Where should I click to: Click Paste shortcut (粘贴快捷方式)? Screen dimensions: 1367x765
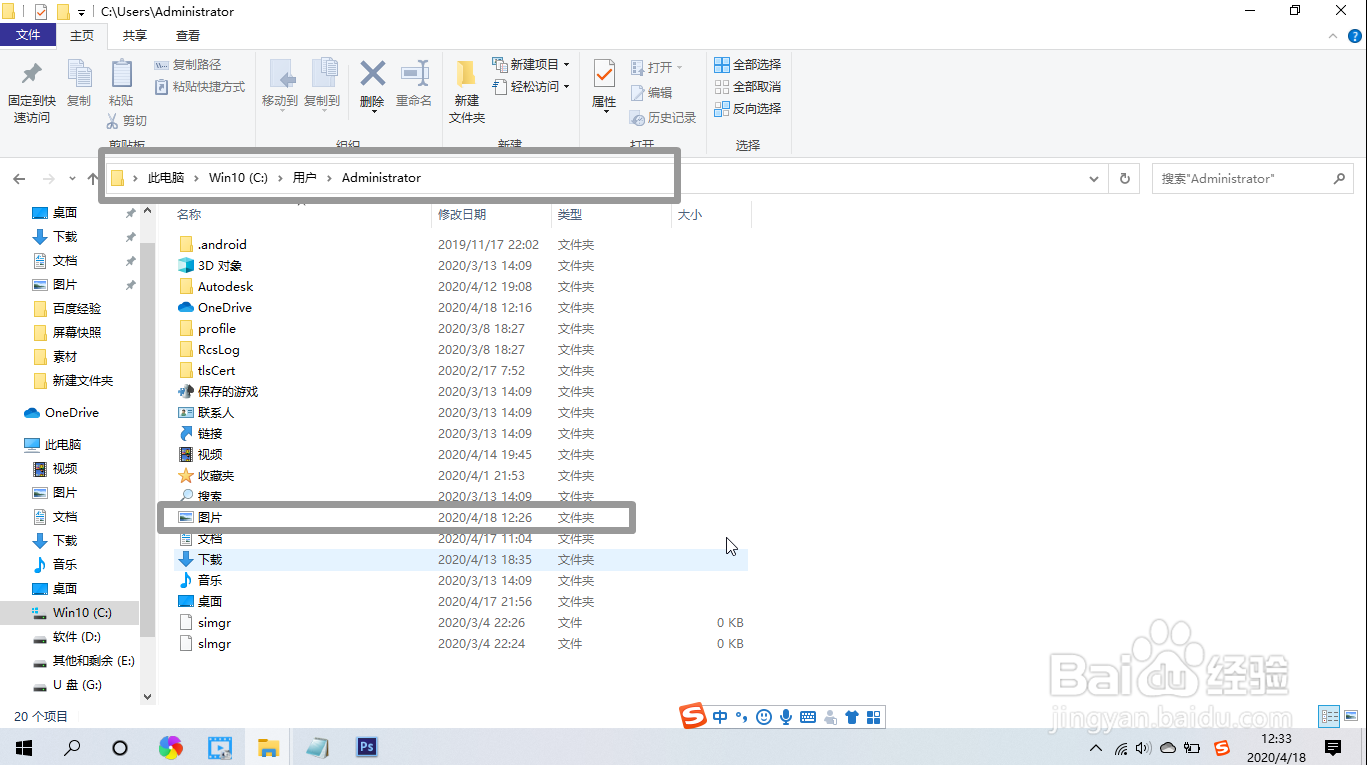click(x=200, y=87)
